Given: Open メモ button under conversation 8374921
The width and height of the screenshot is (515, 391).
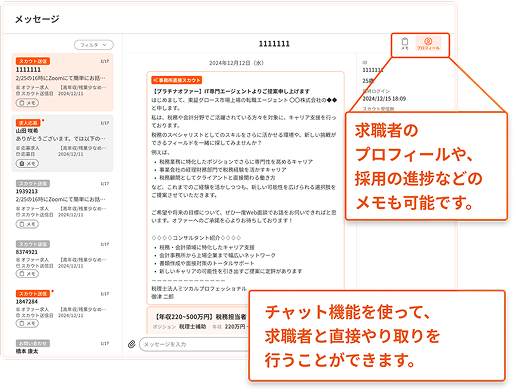Looking at the screenshot, I should tap(27, 274).
